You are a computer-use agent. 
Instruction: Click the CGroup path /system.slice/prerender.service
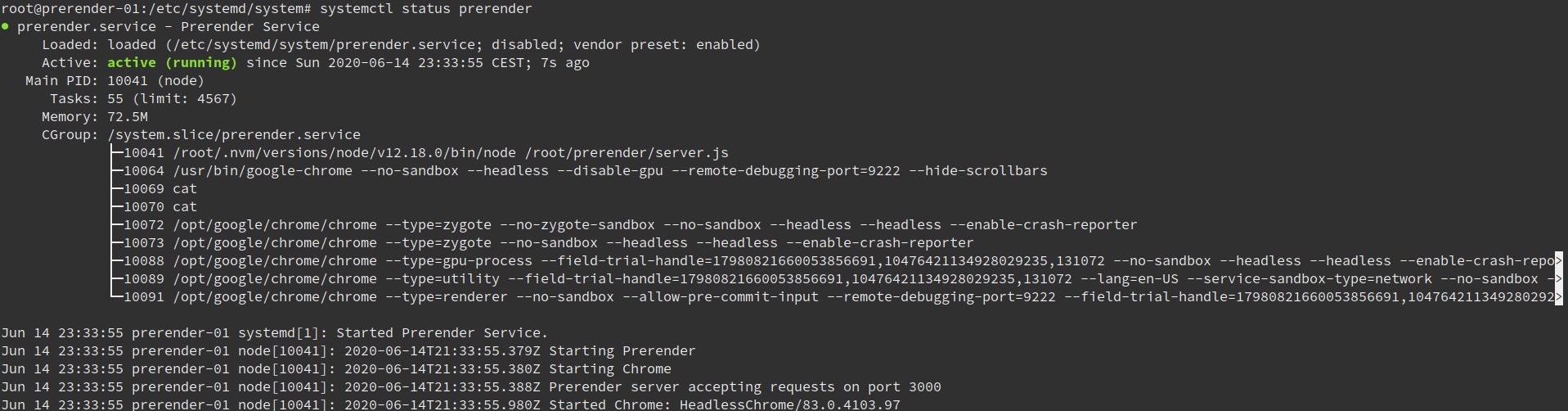(x=234, y=134)
